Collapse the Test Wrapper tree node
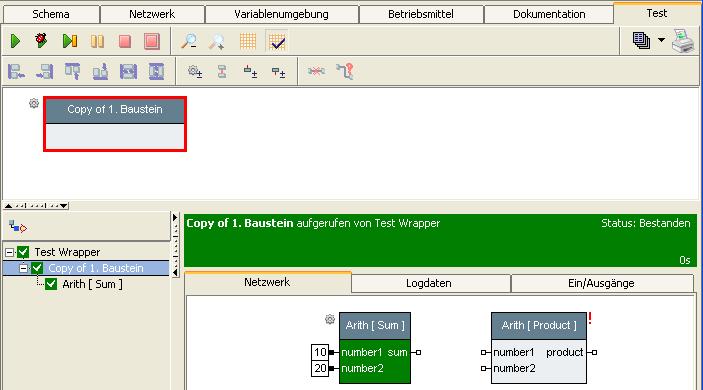The image size is (703, 390). click(x=9, y=252)
